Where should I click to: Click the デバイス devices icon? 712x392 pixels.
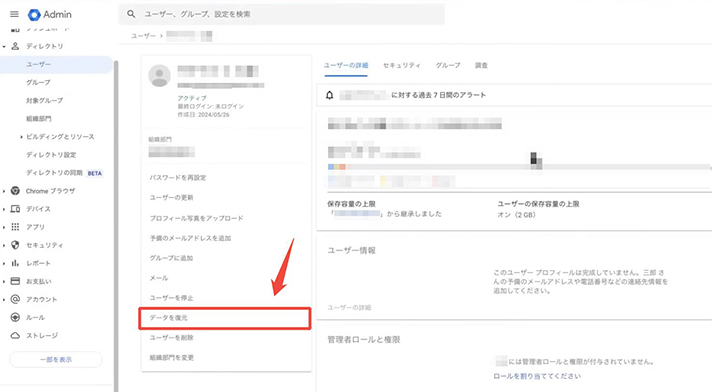click(x=15, y=209)
